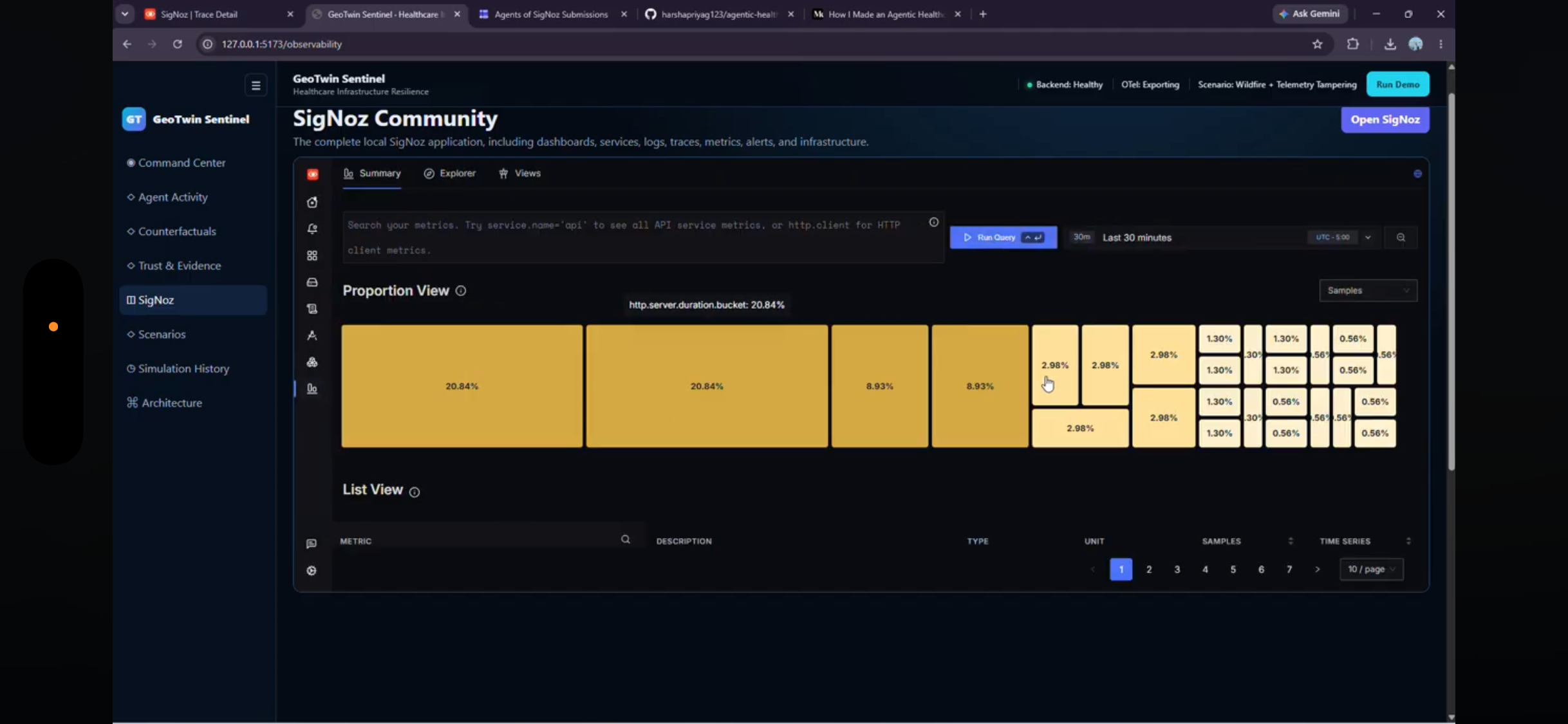This screenshot has height=724, width=1568.
Task: Toggle the GeoTwin sidebar with hamburger button
Action: 256,85
